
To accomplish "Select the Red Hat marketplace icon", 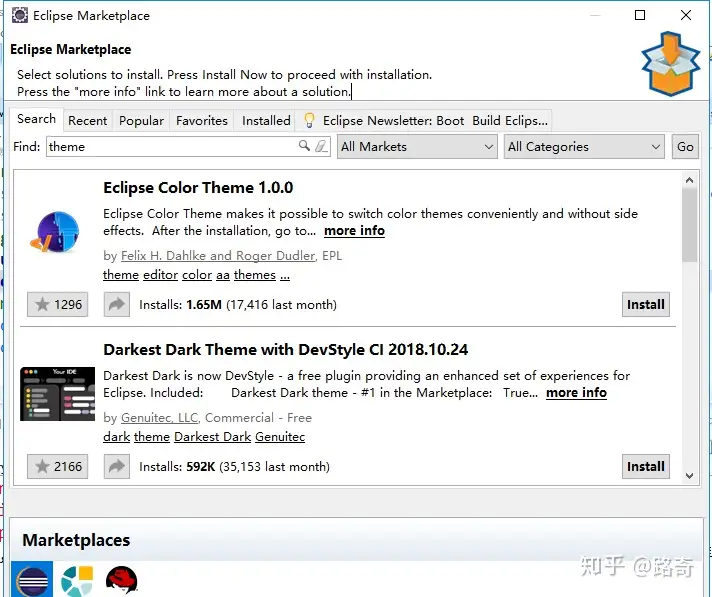I will point(121,580).
